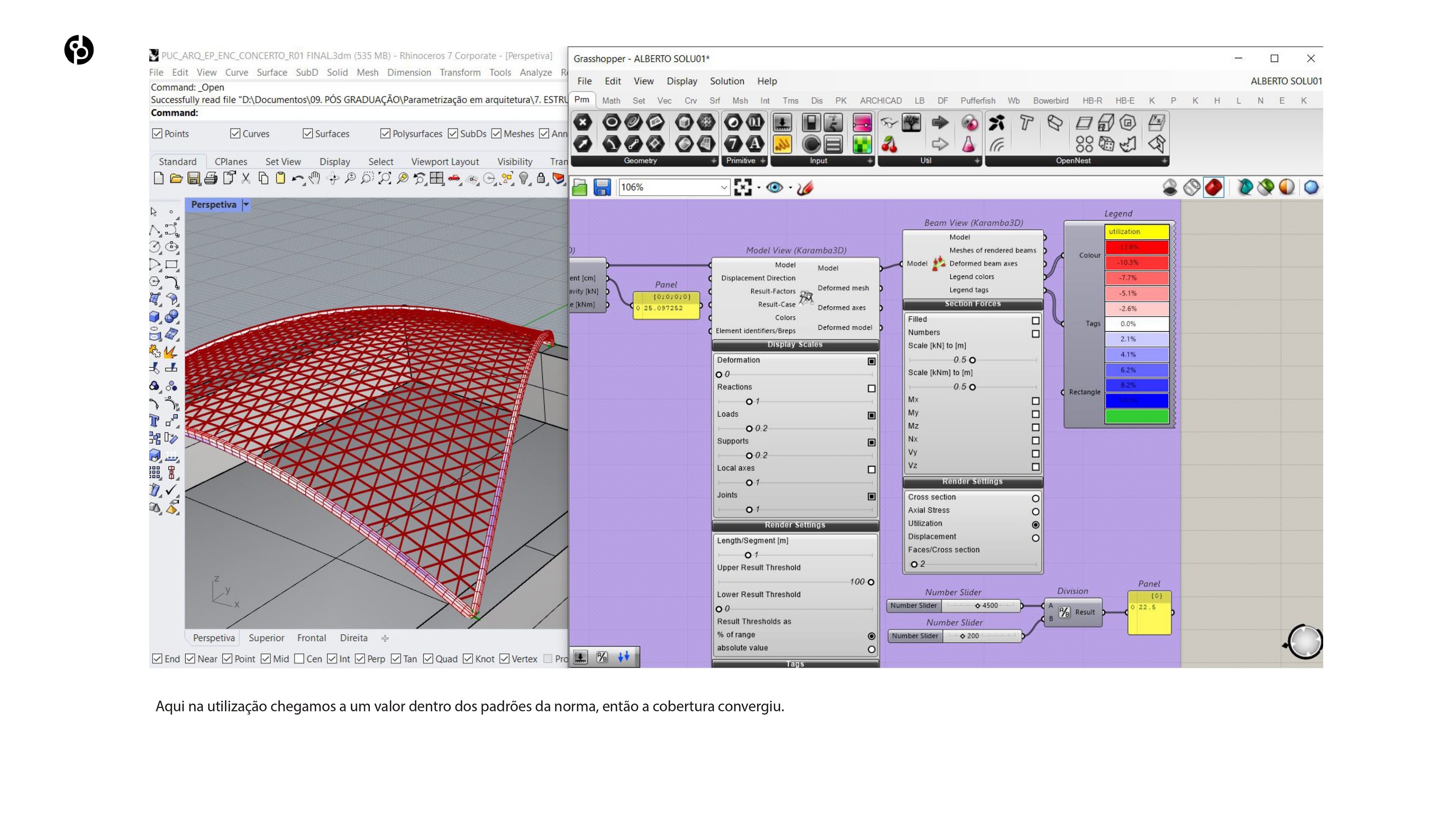Viewport: 1456px width, 819px height.
Task: Click the sketch brush icon in canvas toolbar
Action: pyautogui.click(x=805, y=188)
